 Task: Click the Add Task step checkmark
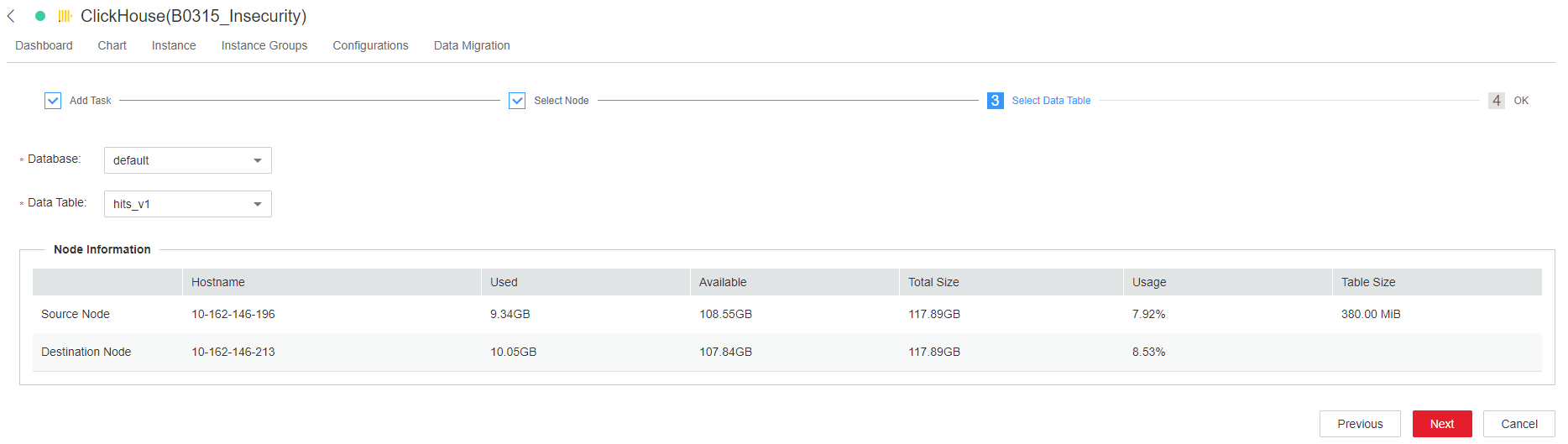point(53,101)
